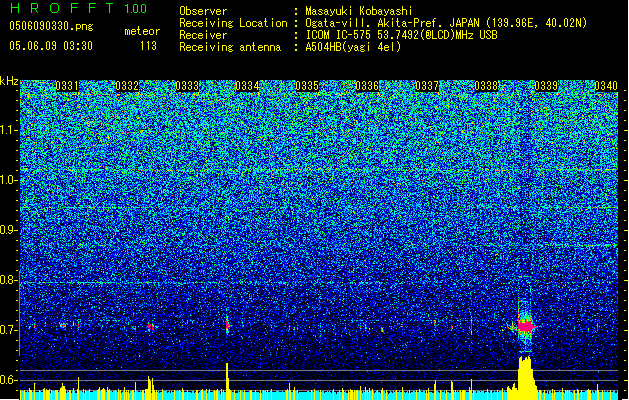
Task: Click the 'Receiving Location' field label
Action: click(x=233, y=23)
